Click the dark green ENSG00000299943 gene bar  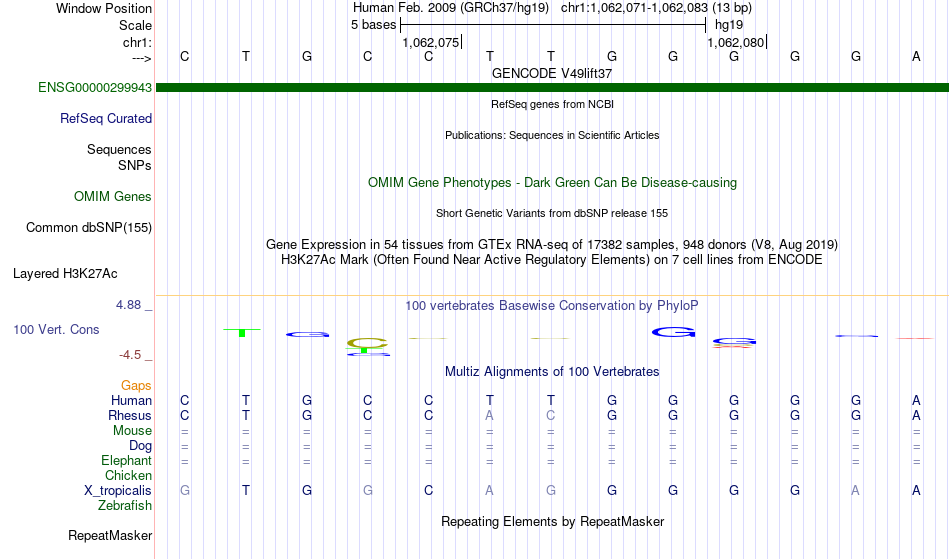coord(552,88)
